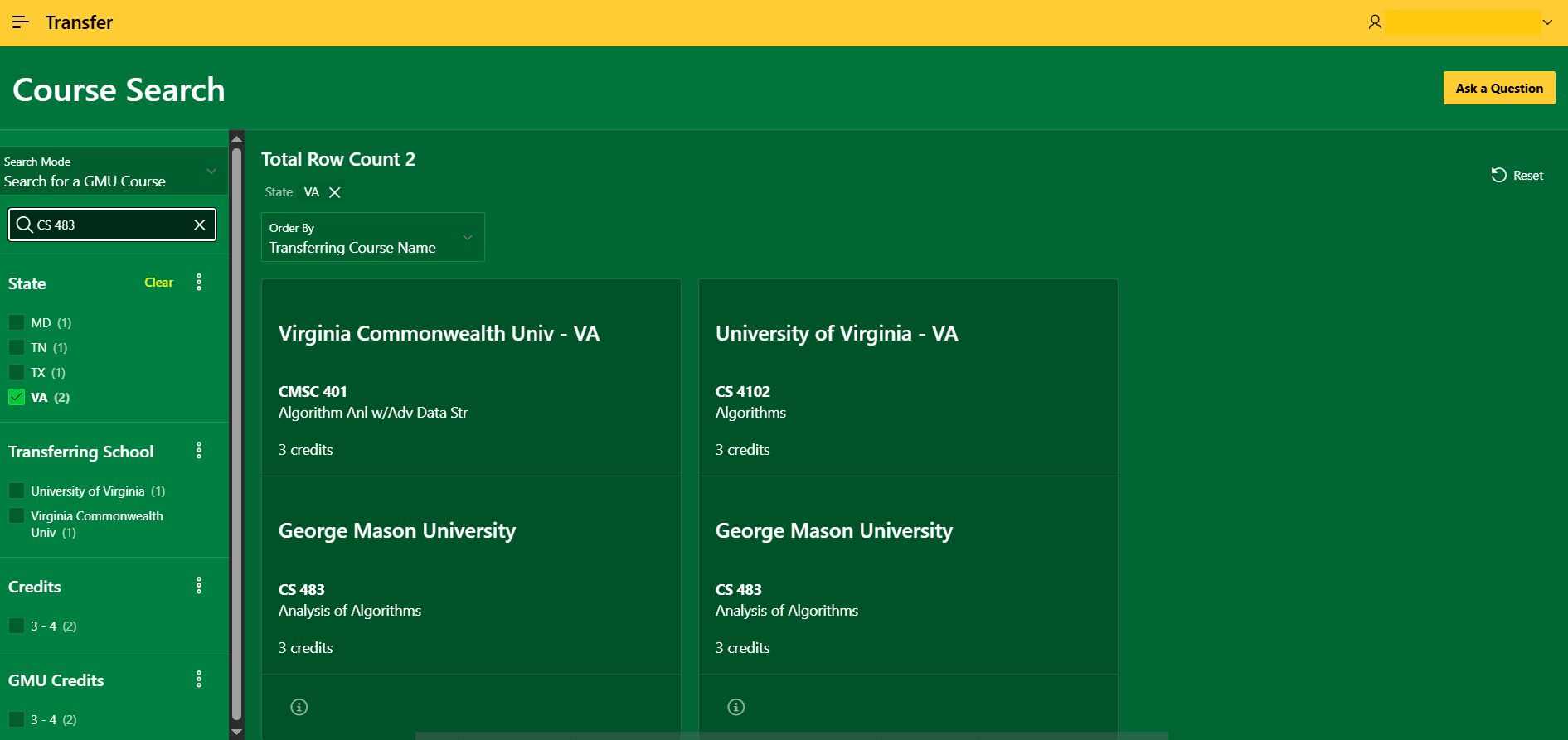1568x740 pixels.
Task: Check the Virginia Commonwealth Univ filter
Action: click(17, 515)
